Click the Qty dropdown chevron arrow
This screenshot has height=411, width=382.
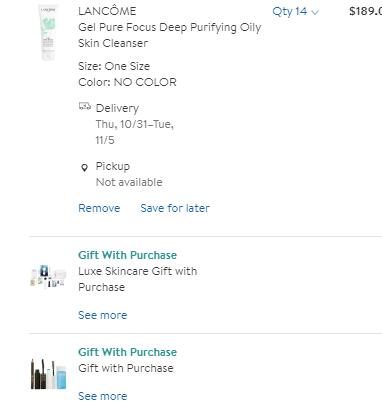(315, 12)
